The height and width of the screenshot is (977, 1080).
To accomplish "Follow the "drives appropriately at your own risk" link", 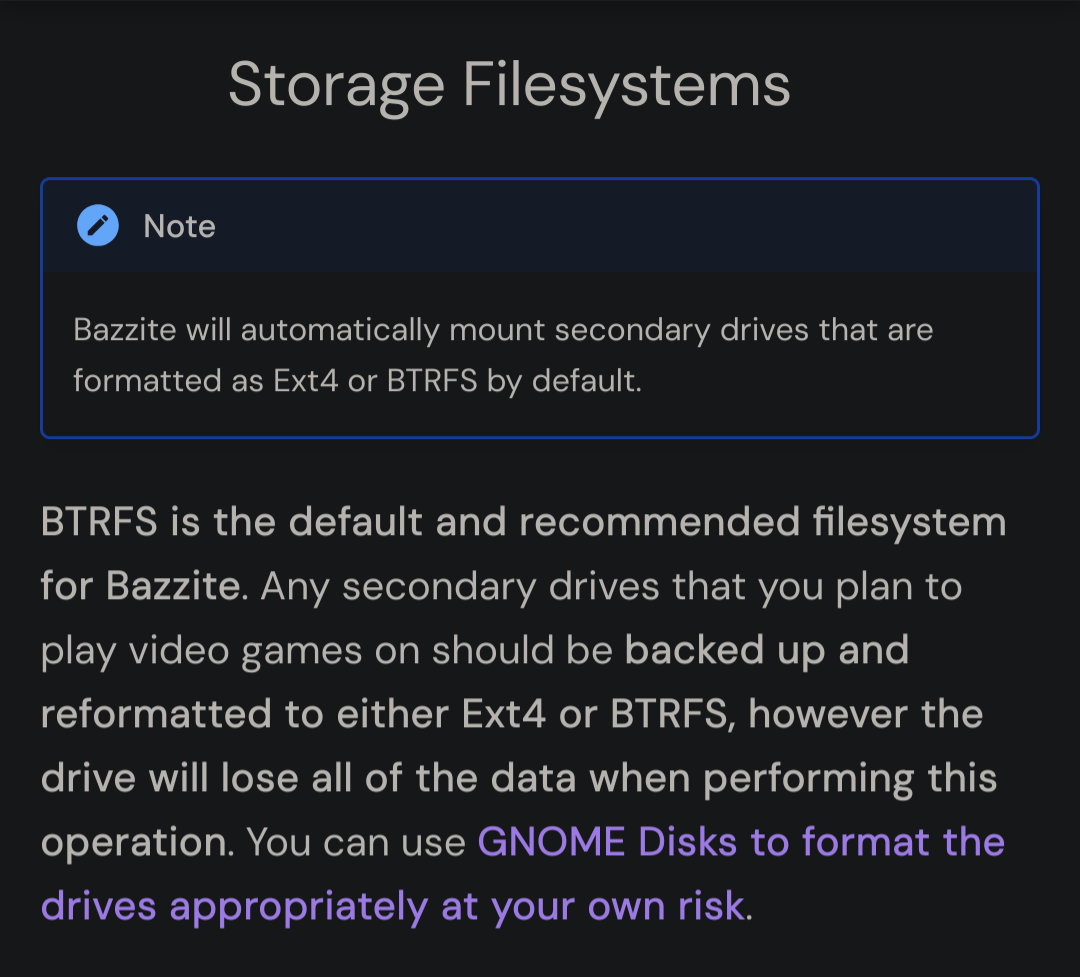I will tap(393, 905).
